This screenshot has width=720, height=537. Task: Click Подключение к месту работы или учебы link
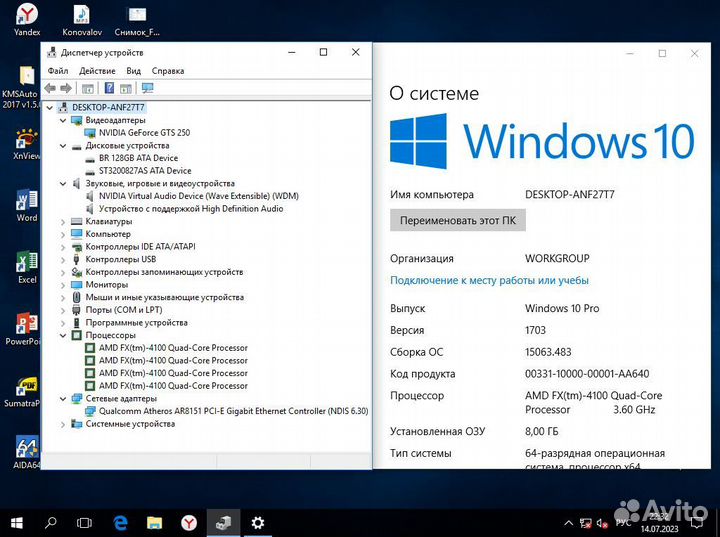coord(489,280)
